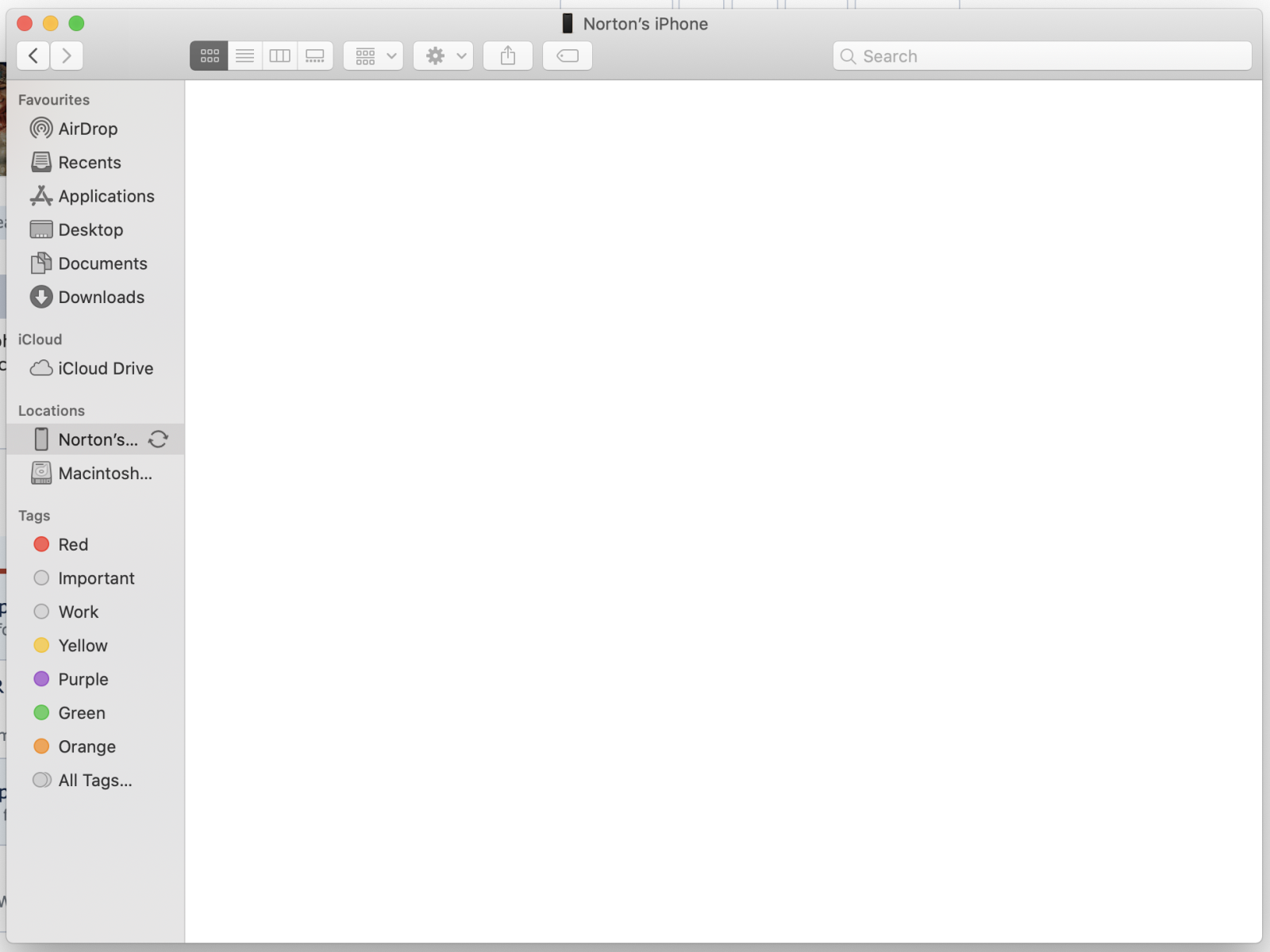Image resolution: width=1270 pixels, height=952 pixels.
Task: Click the Edit Tags toolbar button
Action: click(x=568, y=56)
